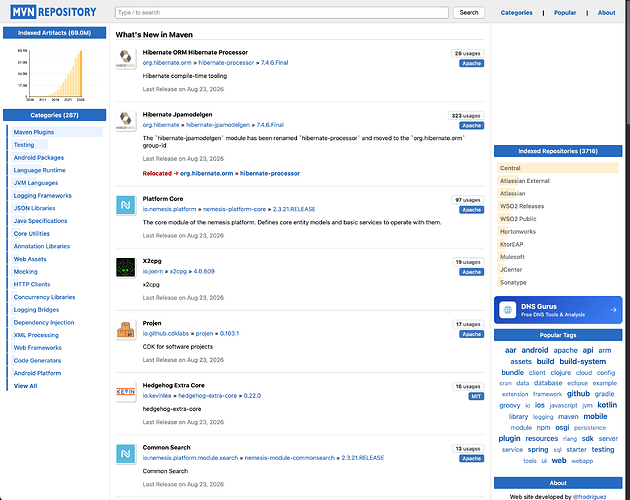Select the kotlin popular tag
630x500 pixels.
607,405
